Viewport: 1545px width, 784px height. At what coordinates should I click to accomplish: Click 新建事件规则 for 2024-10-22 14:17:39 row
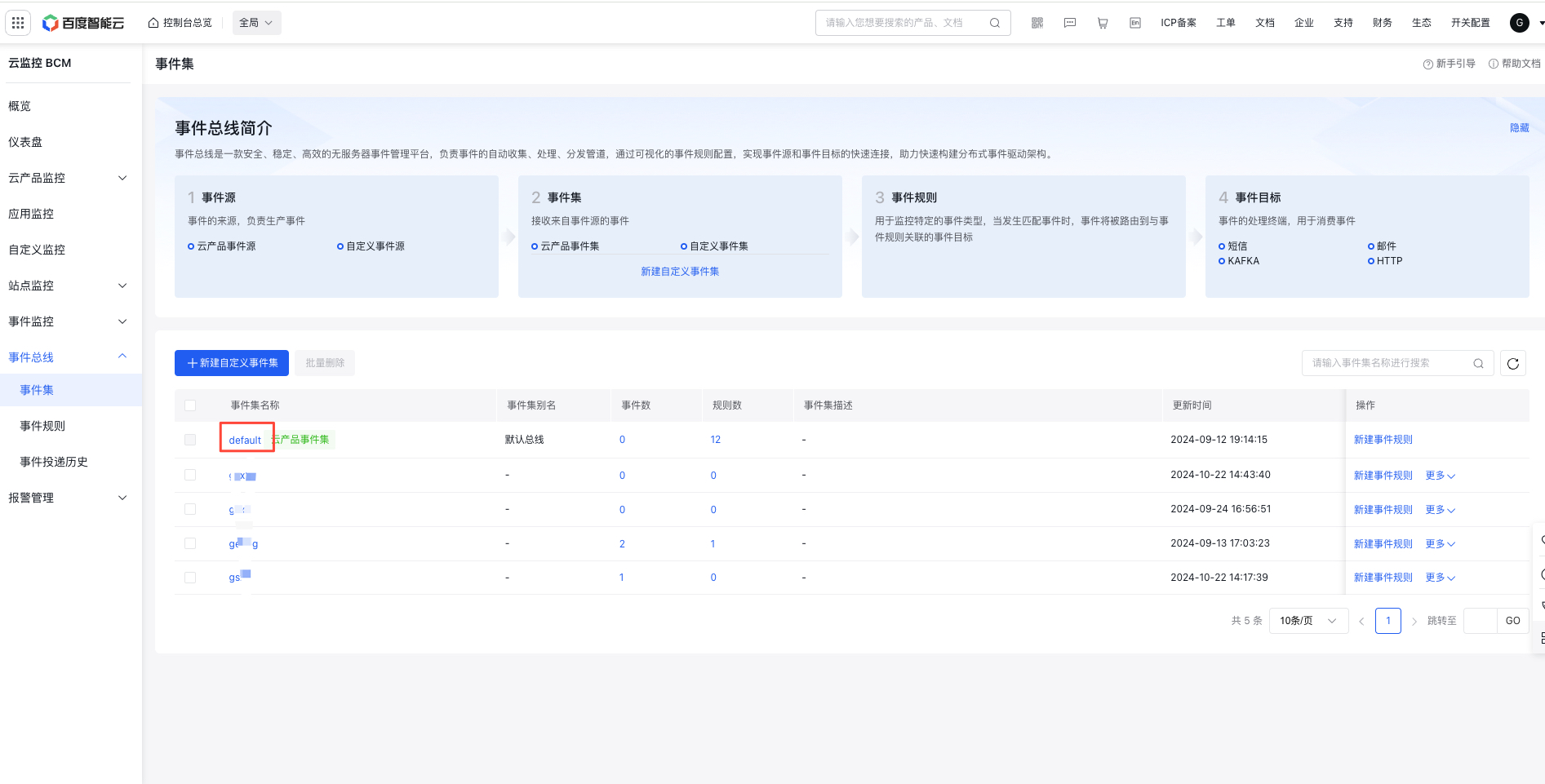1383,578
